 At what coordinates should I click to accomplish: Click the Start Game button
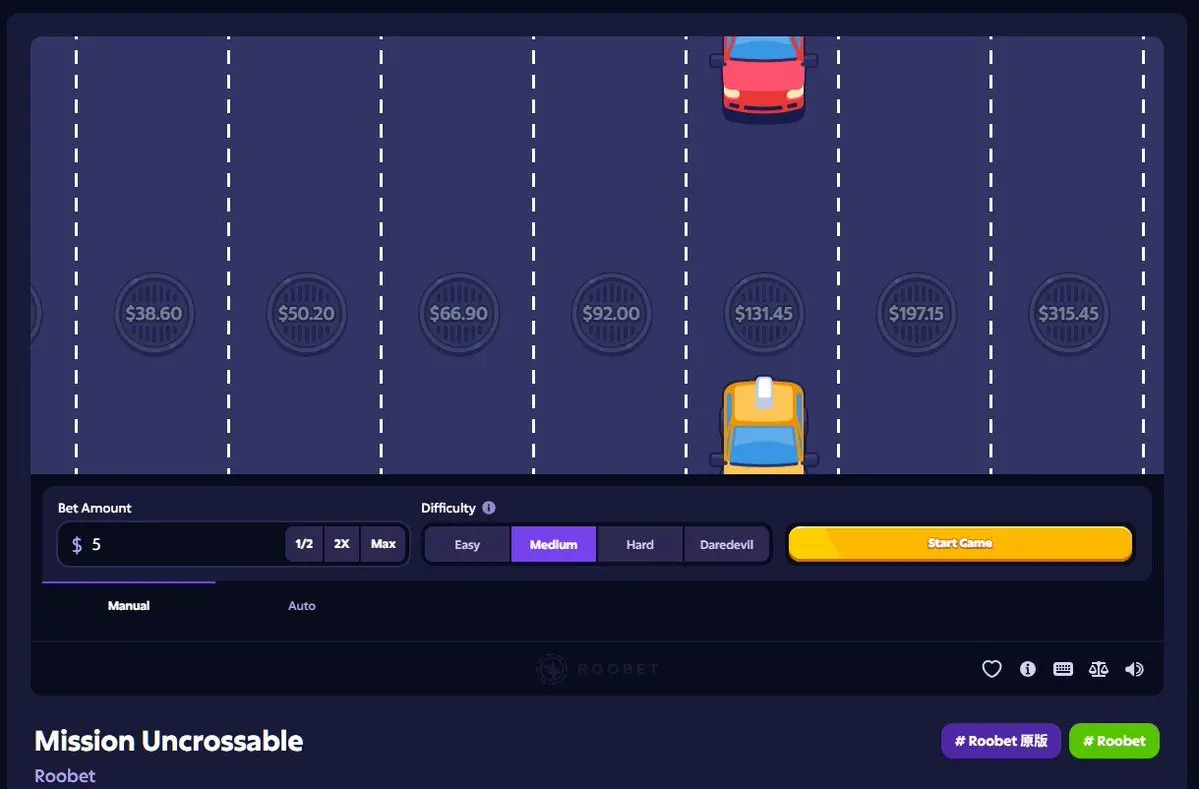tap(960, 544)
